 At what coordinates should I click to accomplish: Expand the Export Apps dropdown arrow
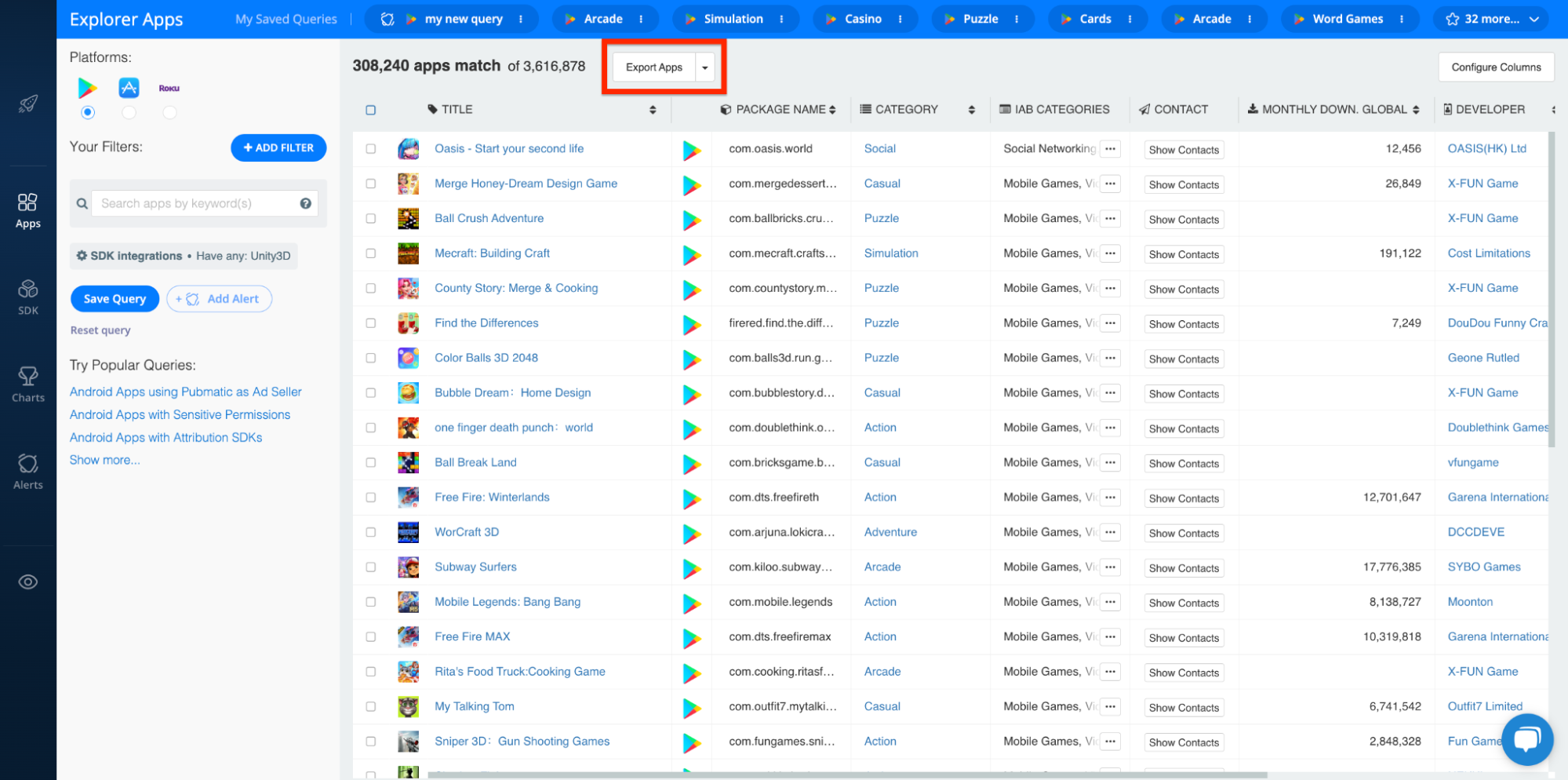[705, 67]
